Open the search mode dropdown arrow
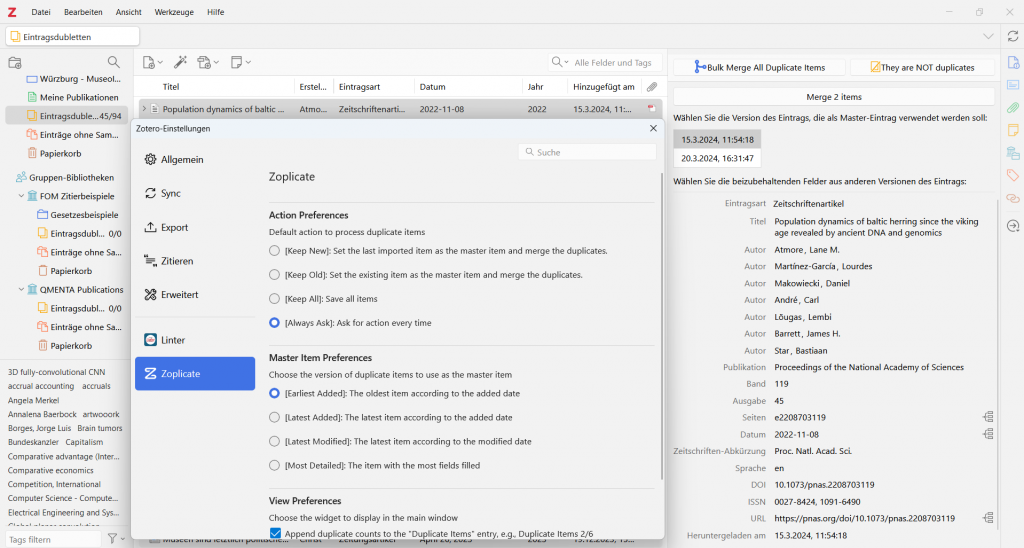The image size is (1024, 548). pos(566,62)
